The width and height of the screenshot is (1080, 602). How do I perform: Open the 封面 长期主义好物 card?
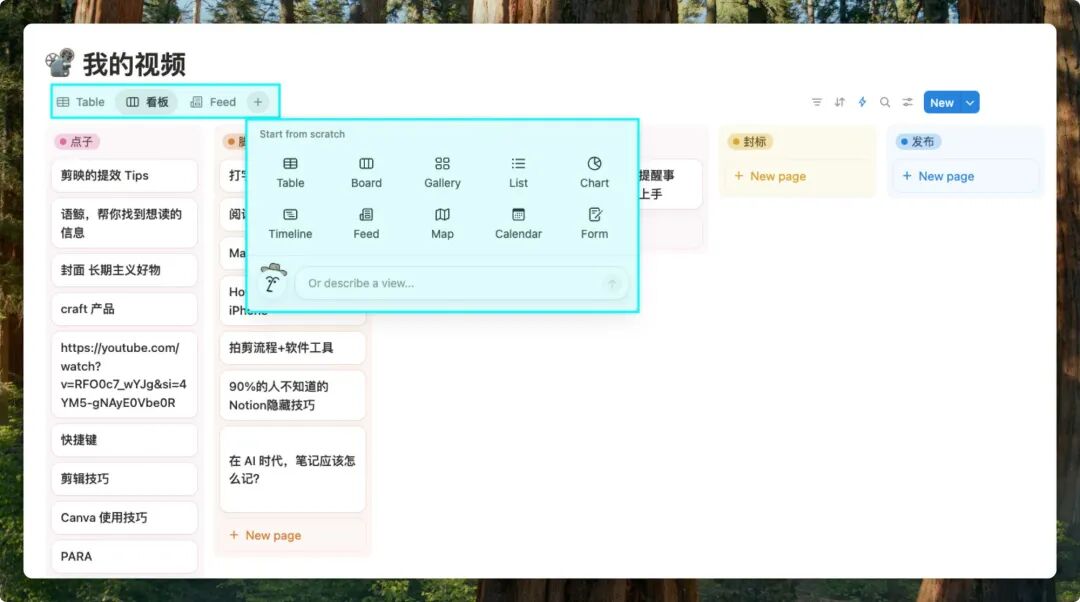(125, 270)
